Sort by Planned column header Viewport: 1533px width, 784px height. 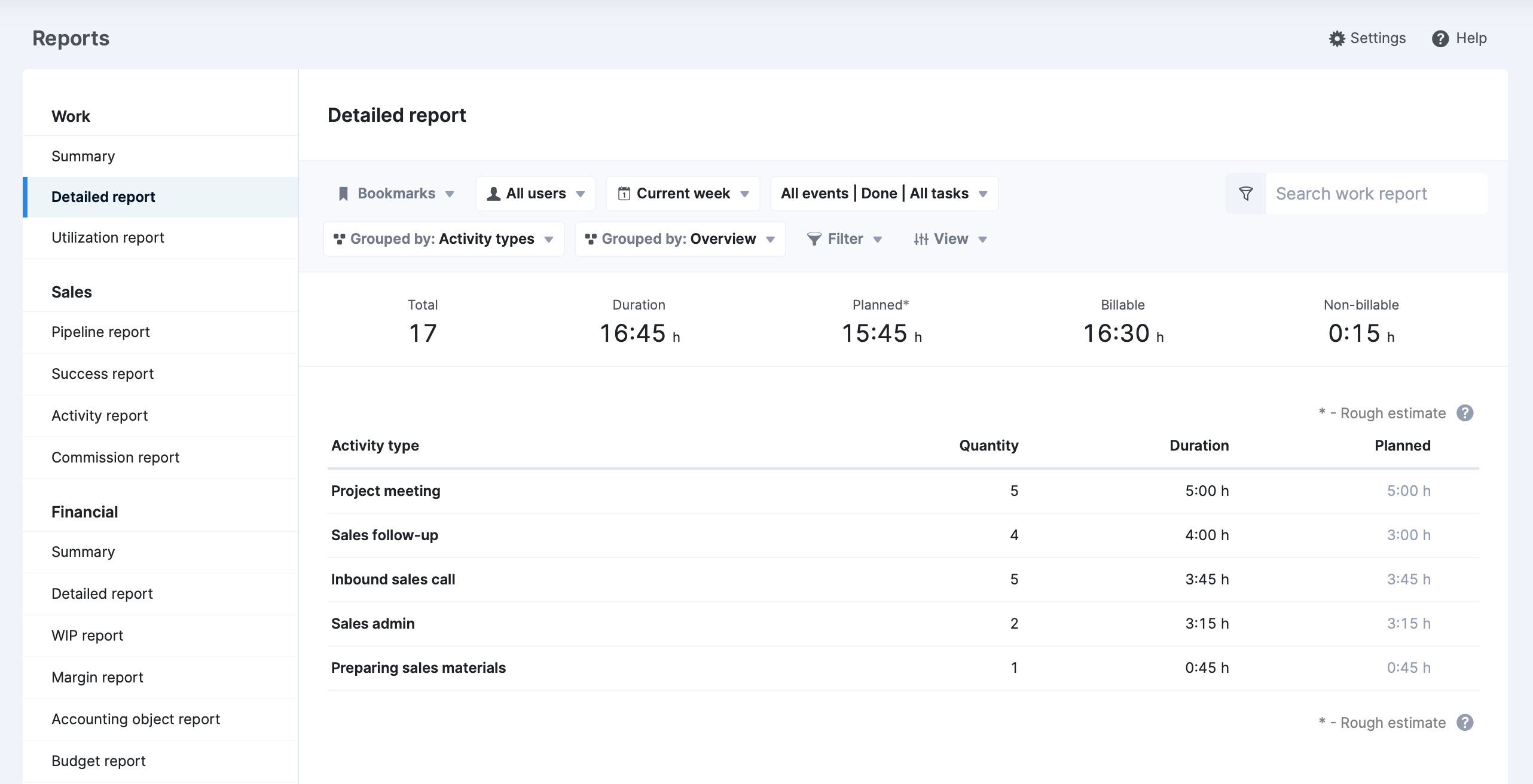(1403, 446)
